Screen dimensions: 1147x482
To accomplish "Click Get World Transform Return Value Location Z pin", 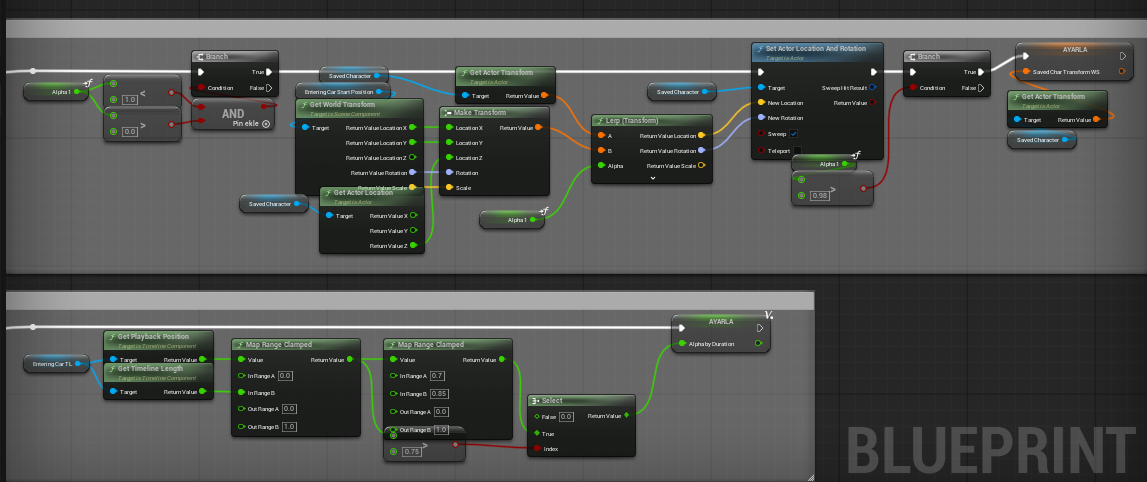I will [413, 157].
